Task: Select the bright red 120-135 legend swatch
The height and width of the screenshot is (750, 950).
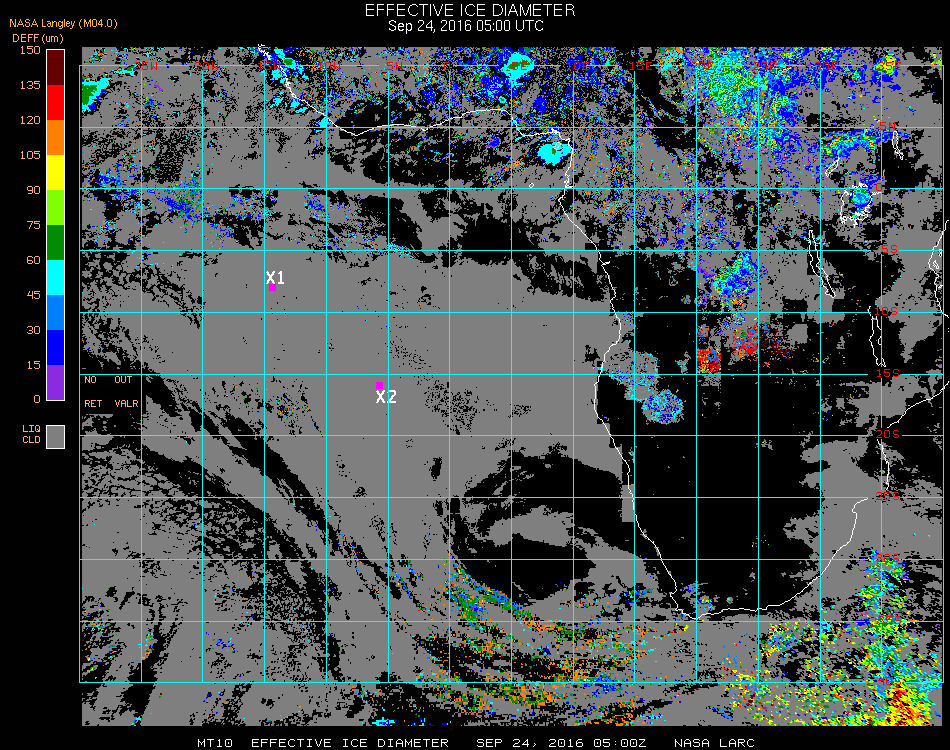Action: [x=56, y=102]
